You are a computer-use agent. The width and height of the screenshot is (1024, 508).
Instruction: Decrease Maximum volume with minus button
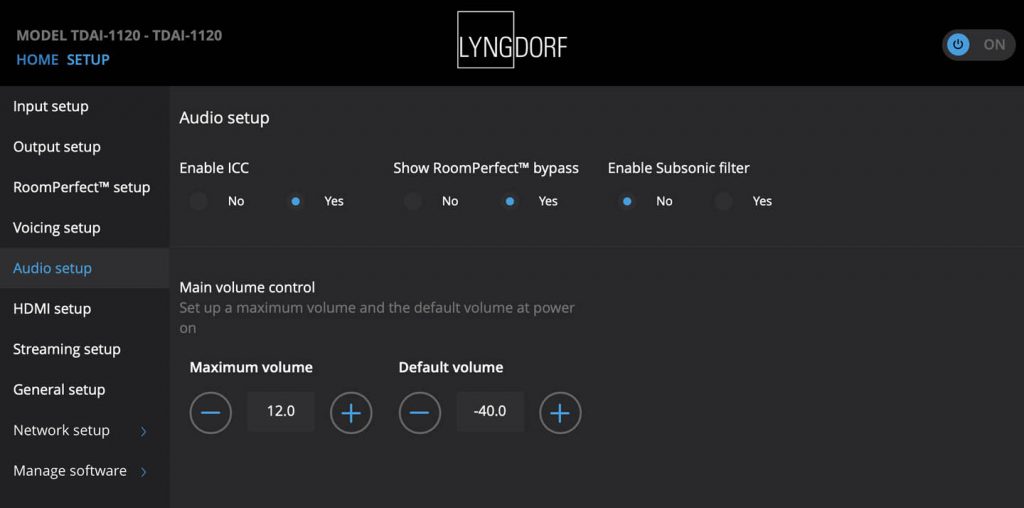pos(210,413)
